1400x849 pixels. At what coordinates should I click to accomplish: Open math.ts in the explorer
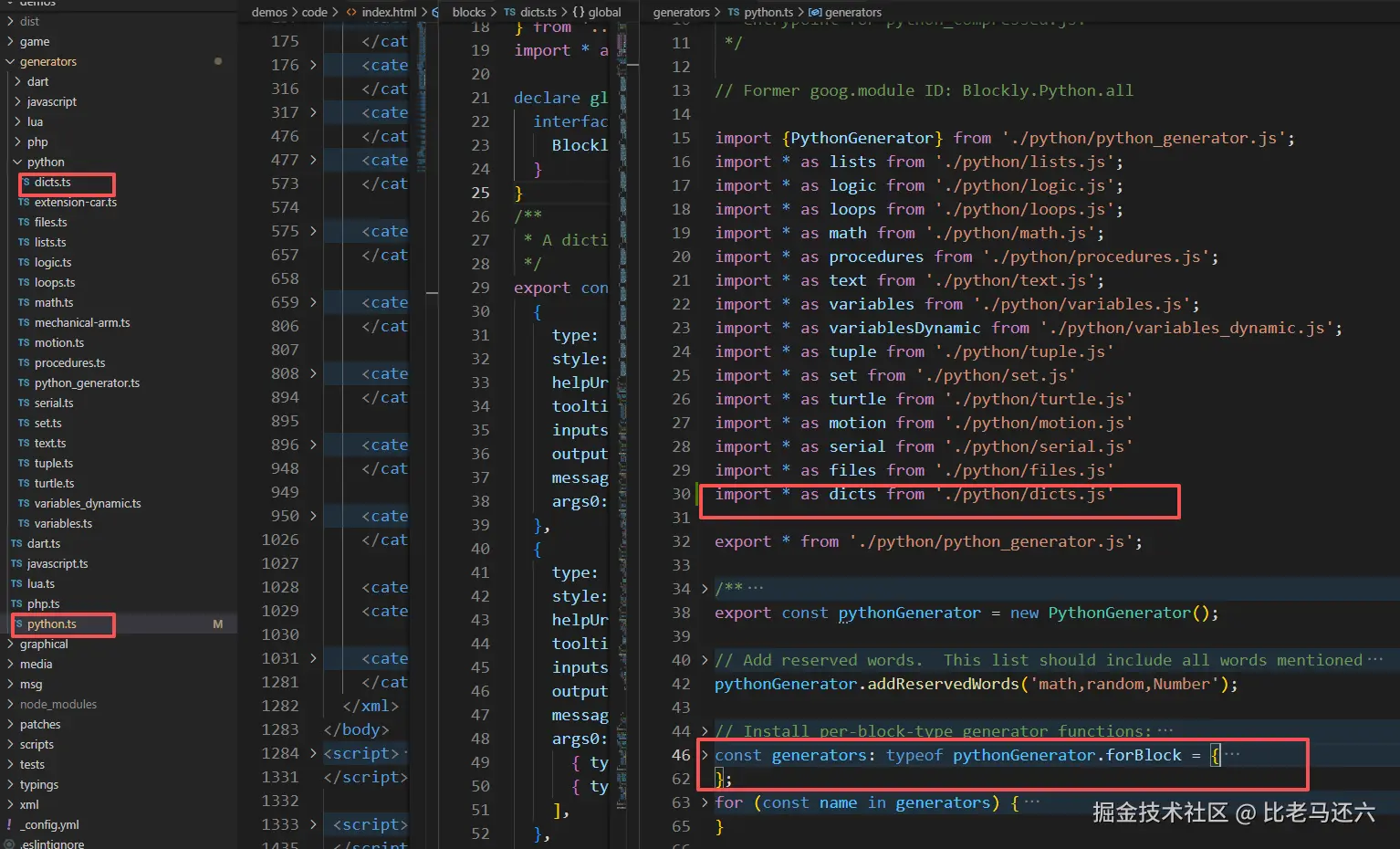(x=54, y=303)
